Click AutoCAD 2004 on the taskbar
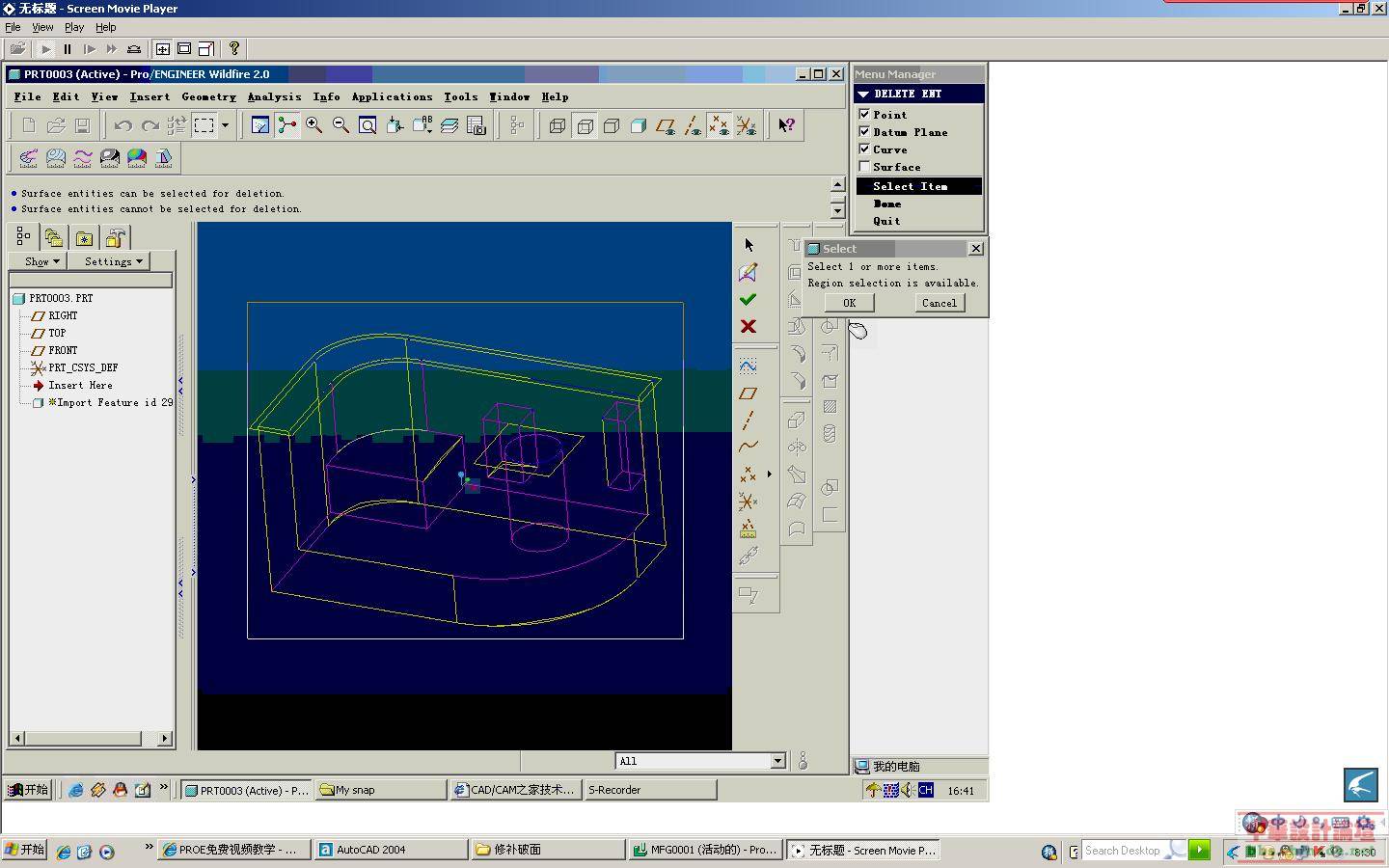Screen dimensions: 1389x868 [x=391, y=850]
